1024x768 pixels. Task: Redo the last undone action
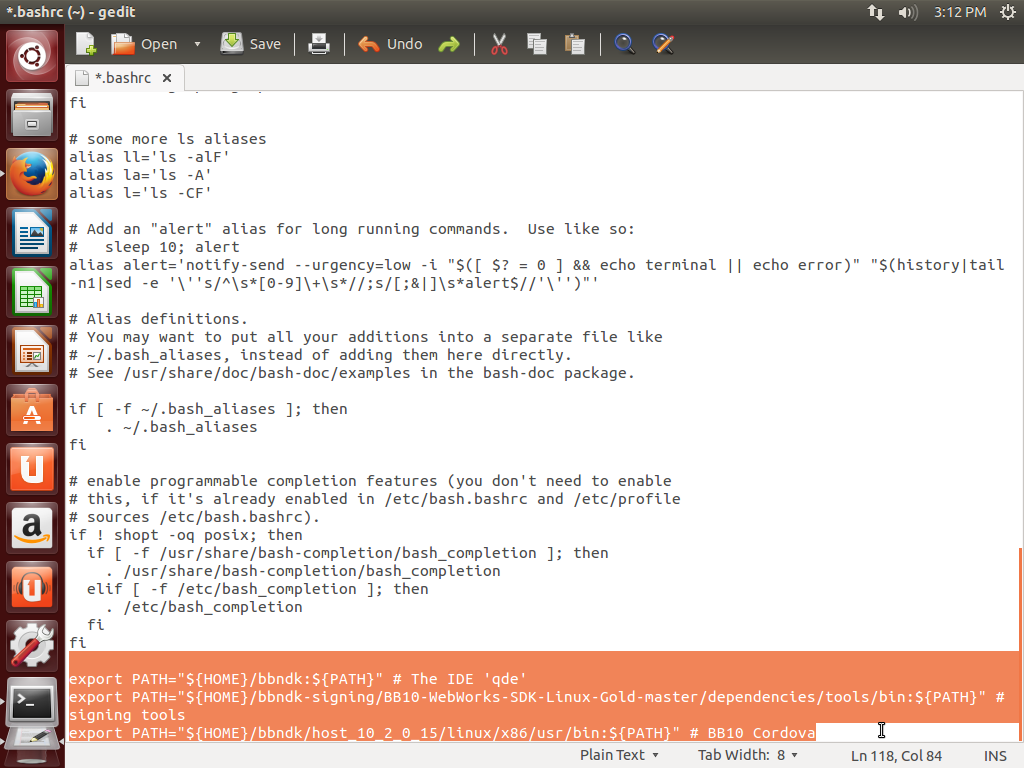[449, 44]
